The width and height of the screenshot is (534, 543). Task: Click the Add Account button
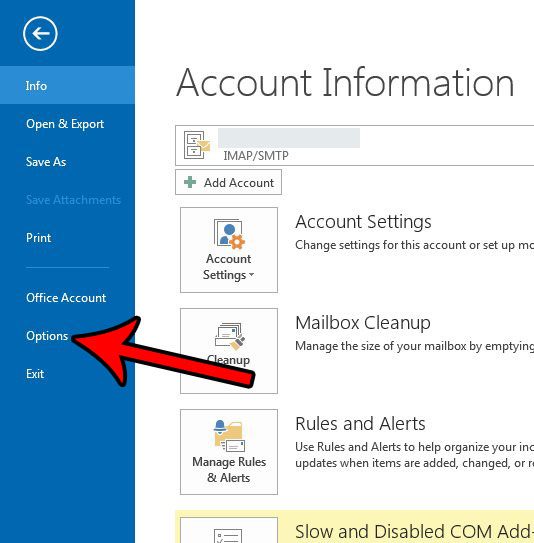[x=229, y=182]
